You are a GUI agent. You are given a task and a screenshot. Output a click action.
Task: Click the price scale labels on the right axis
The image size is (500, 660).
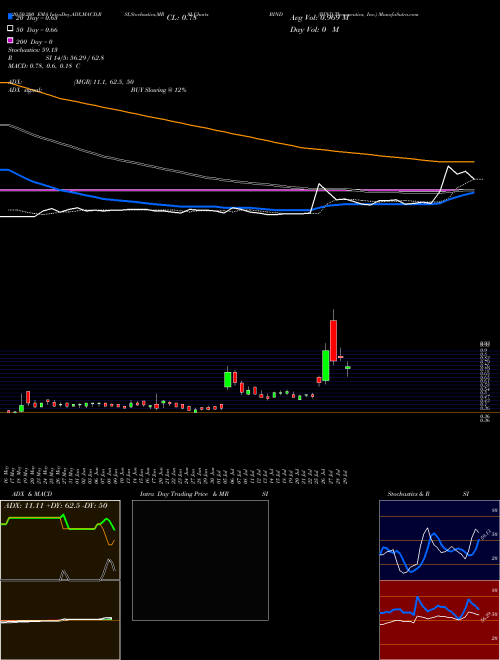(484, 381)
